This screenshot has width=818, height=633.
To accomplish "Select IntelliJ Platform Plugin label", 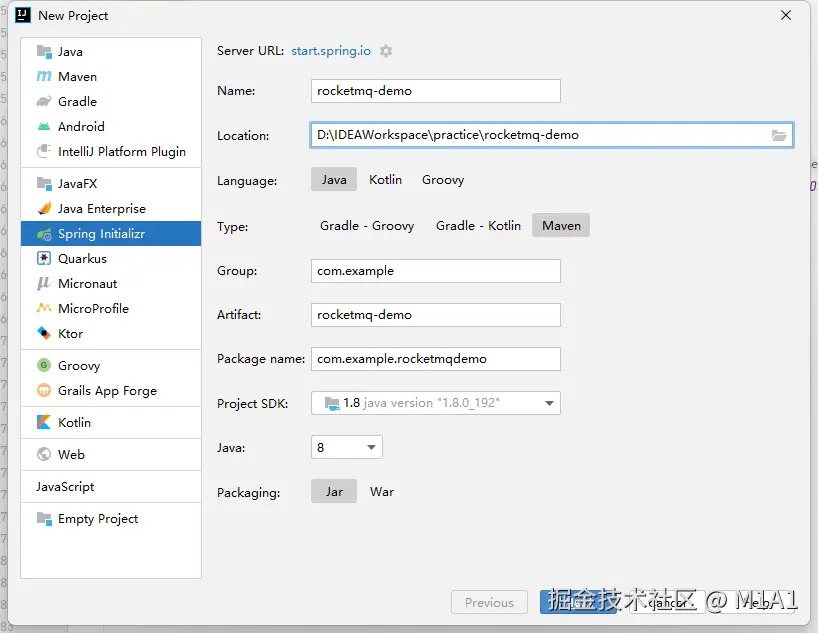I will (122, 151).
